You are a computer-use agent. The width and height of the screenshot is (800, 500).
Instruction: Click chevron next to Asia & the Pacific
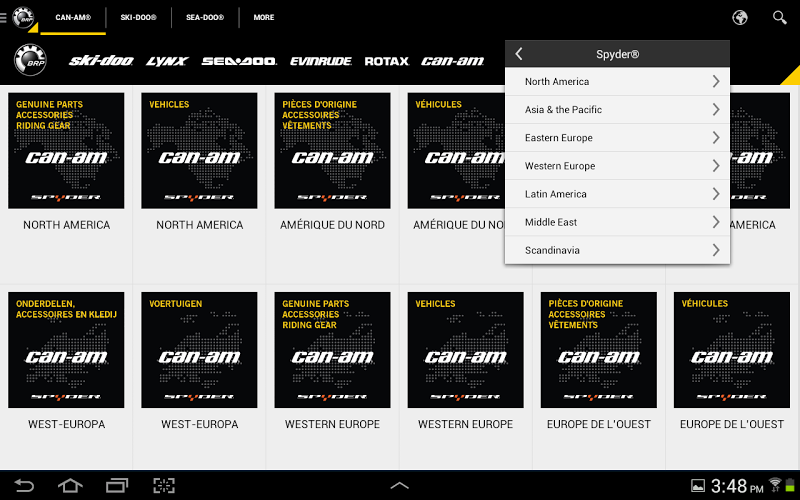point(716,110)
